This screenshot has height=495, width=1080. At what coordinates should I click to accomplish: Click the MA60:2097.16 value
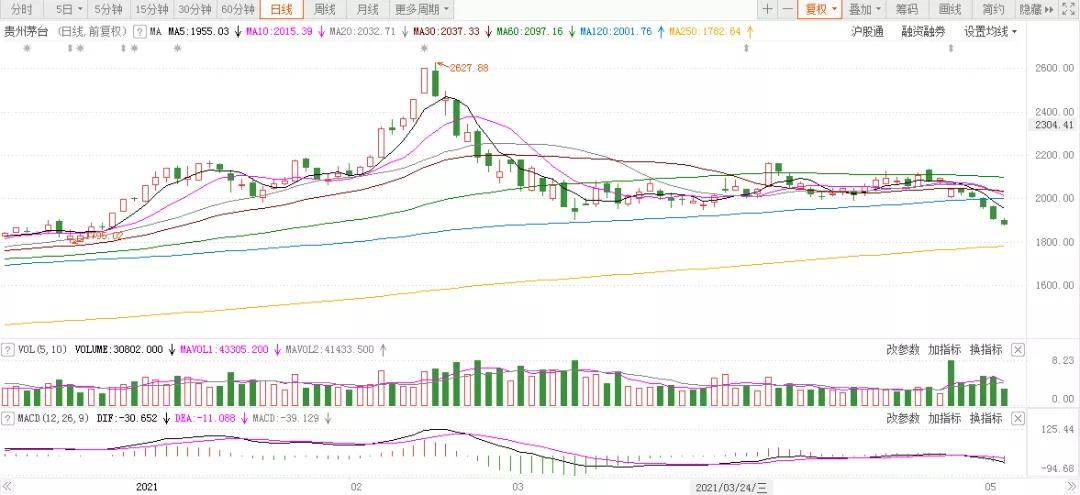(530, 32)
